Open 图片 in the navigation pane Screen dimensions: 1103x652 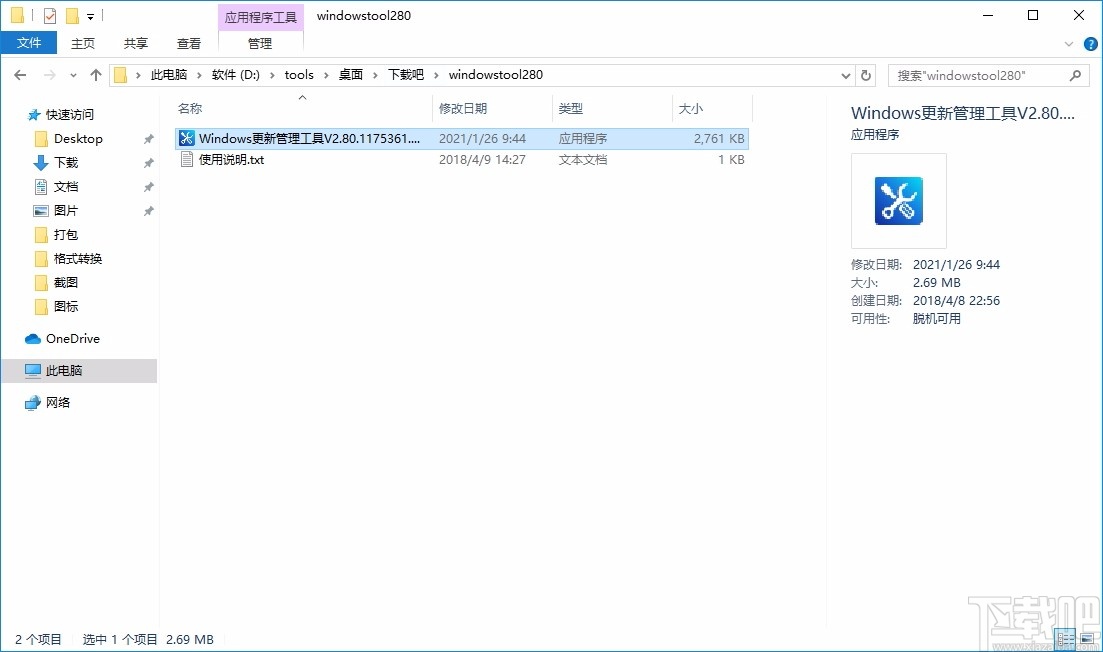click(x=66, y=210)
